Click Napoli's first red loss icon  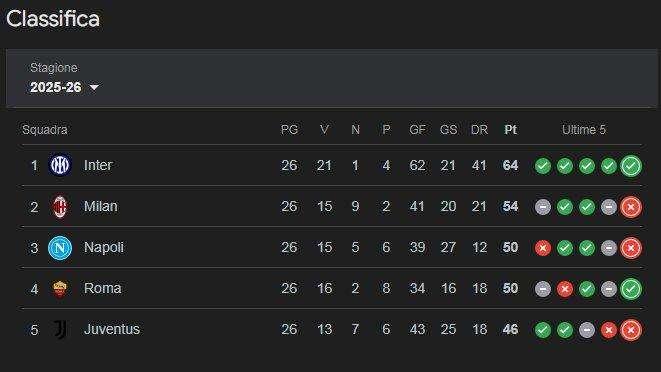(543, 248)
